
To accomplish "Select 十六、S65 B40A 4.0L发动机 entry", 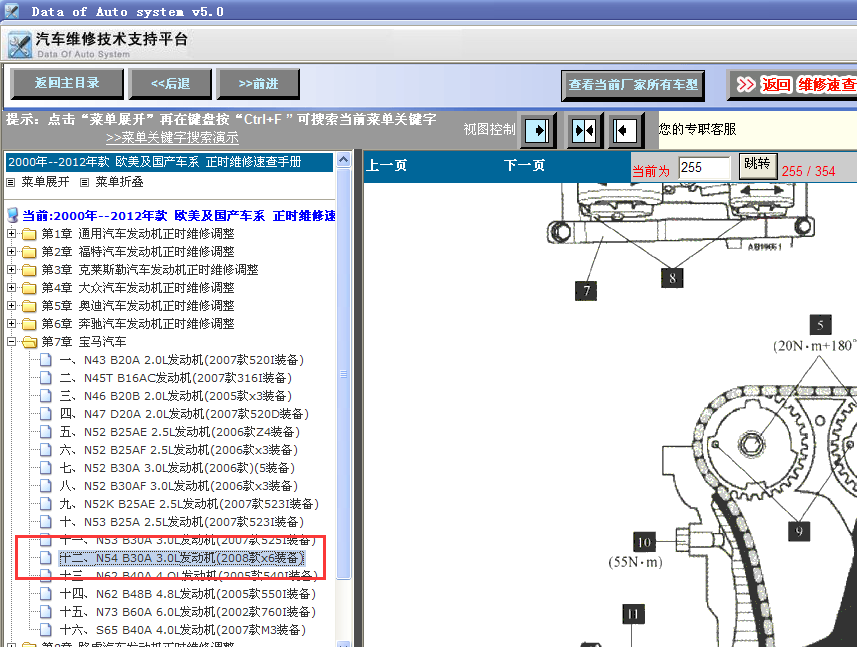I will tap(183, 630).
